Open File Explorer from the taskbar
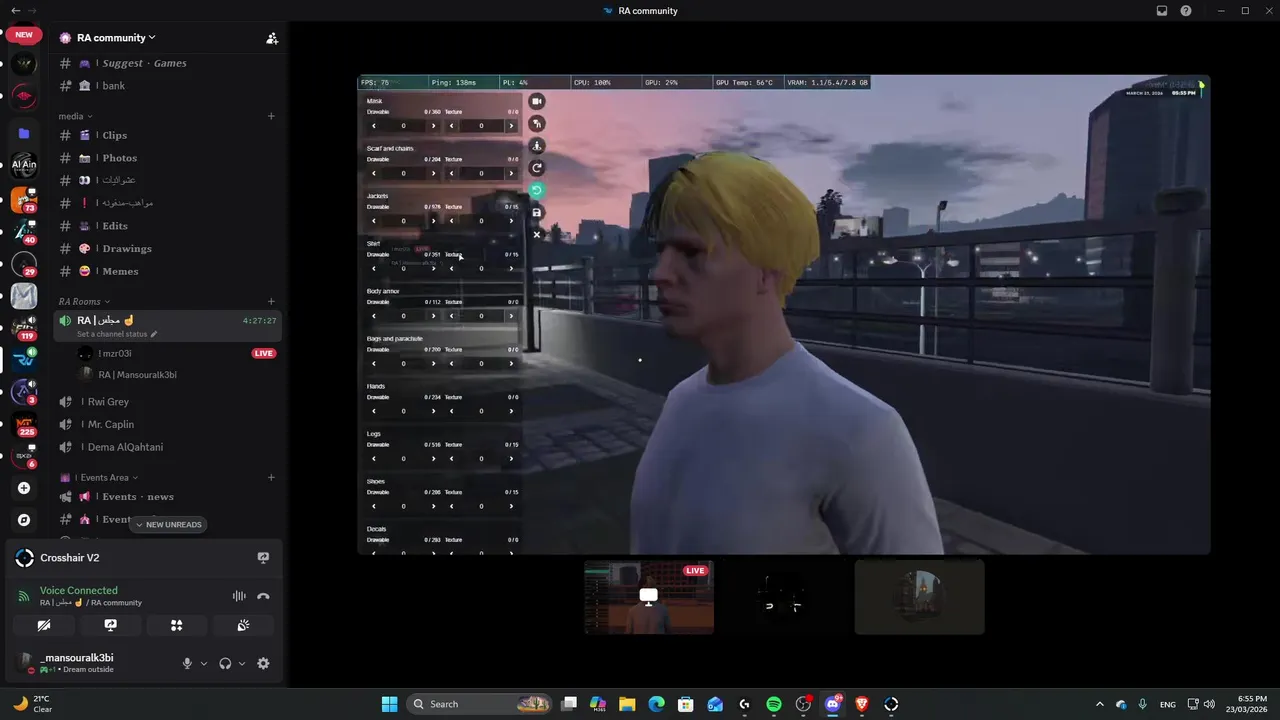The image size is (1280, 720). click(627, 704)
